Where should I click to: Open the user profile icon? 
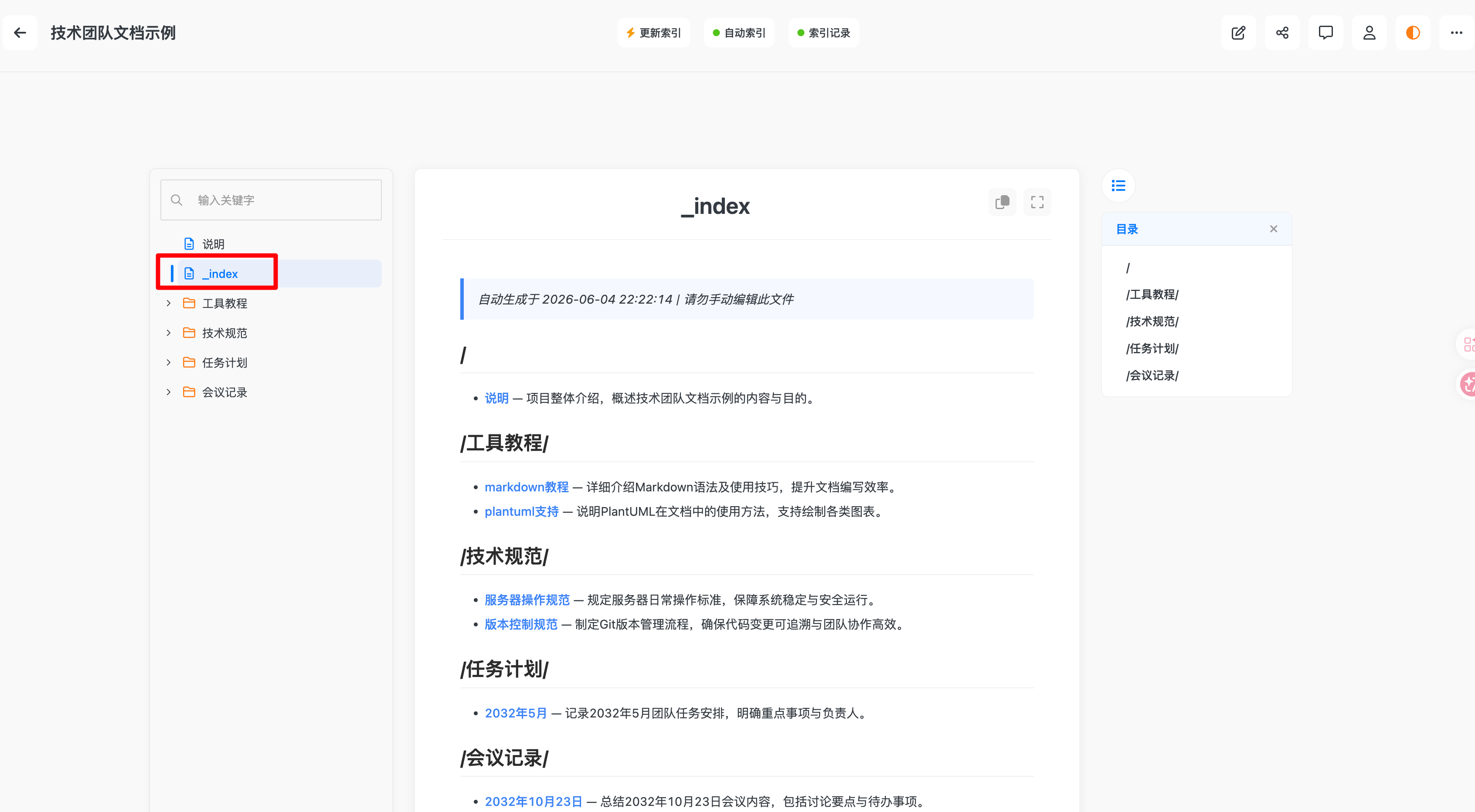[x=1369, y=33]
